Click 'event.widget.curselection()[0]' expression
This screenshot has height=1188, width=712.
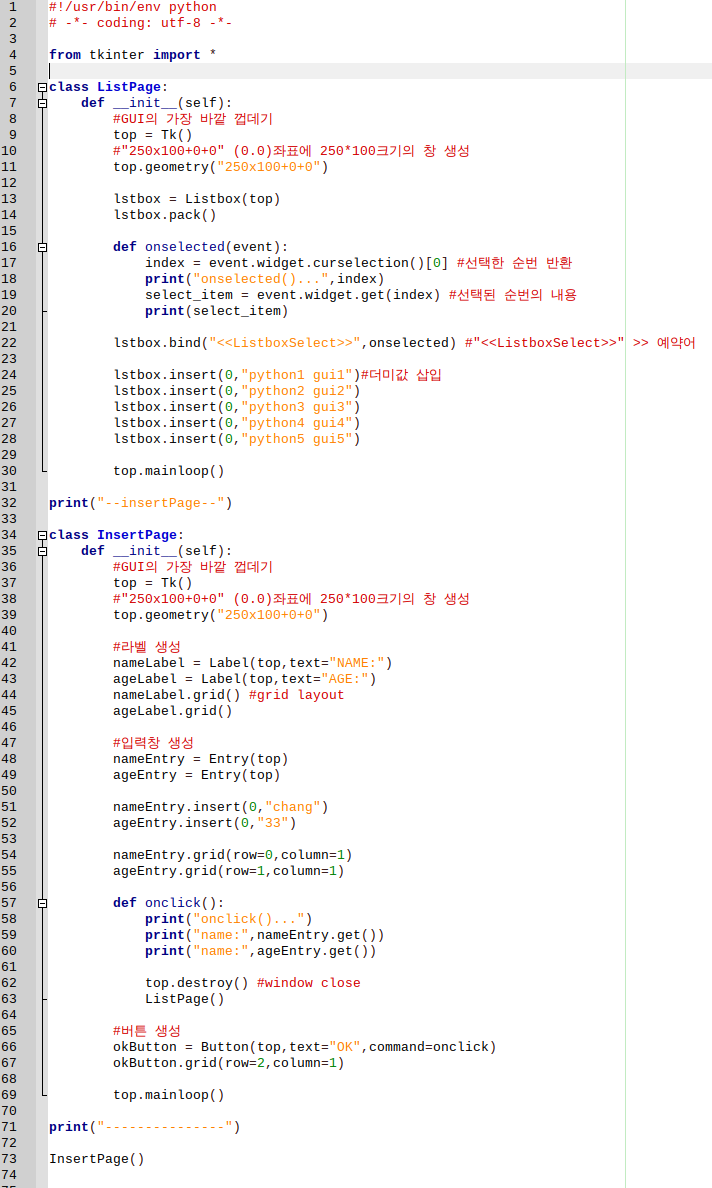coord(329,263)
